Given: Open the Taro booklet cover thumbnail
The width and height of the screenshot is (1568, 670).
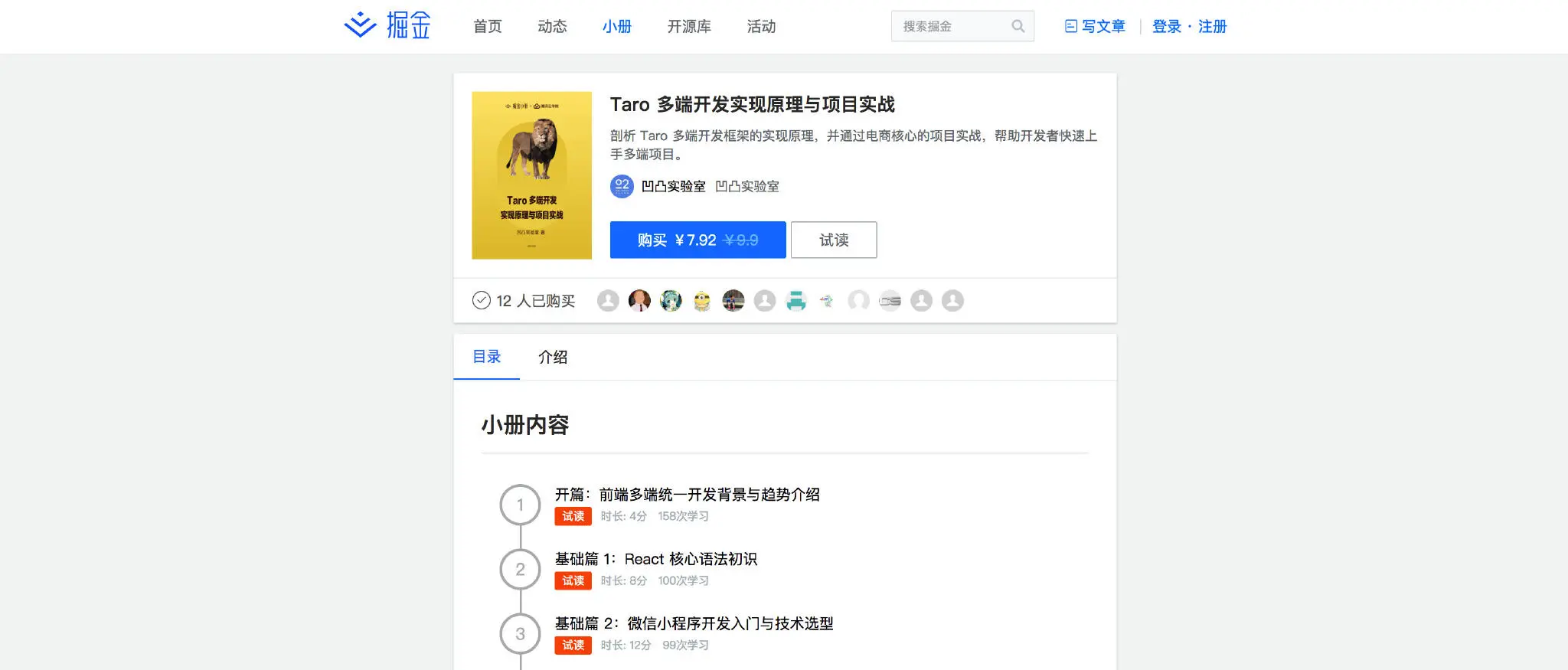Looking at the screenshot, I should tap(532, 175).
